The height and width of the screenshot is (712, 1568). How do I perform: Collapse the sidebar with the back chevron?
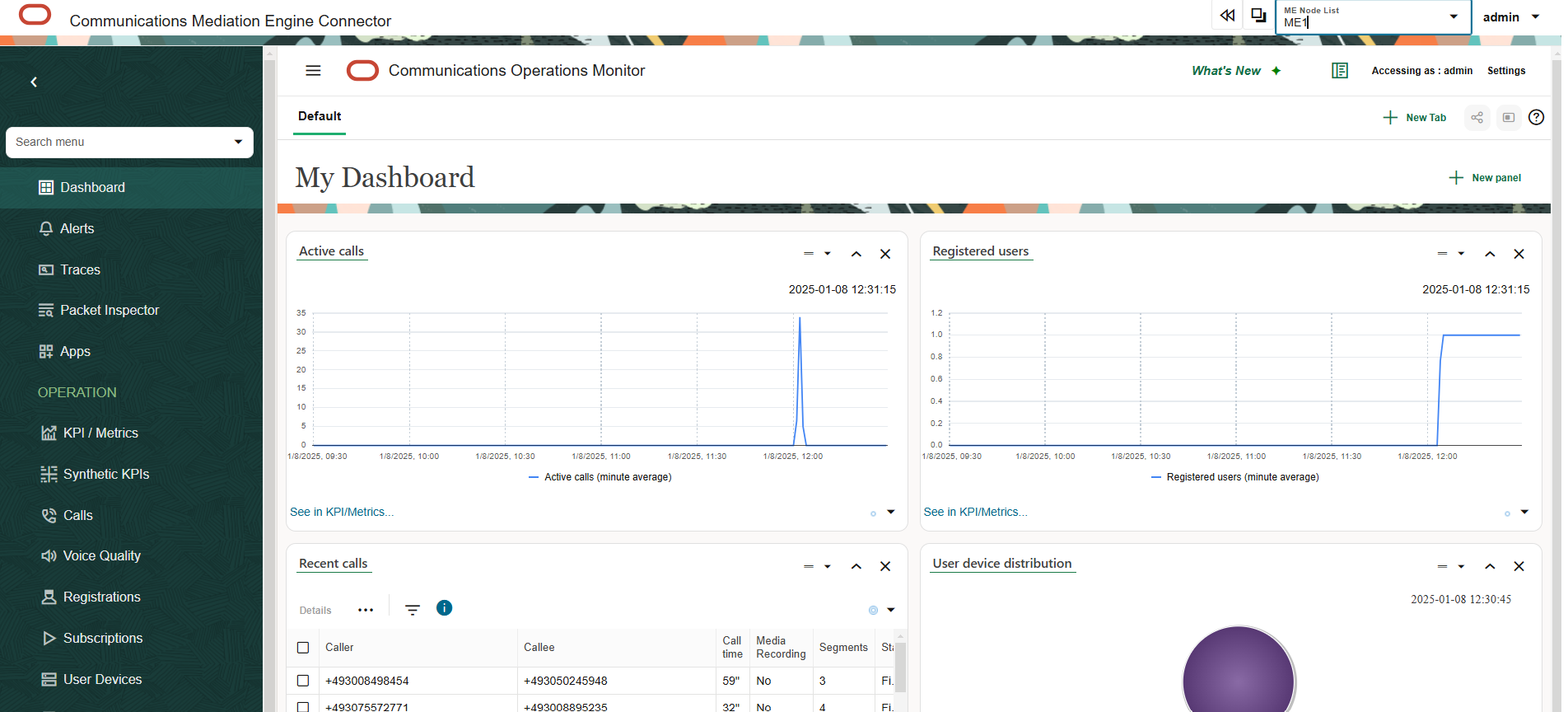click(34, 82)
